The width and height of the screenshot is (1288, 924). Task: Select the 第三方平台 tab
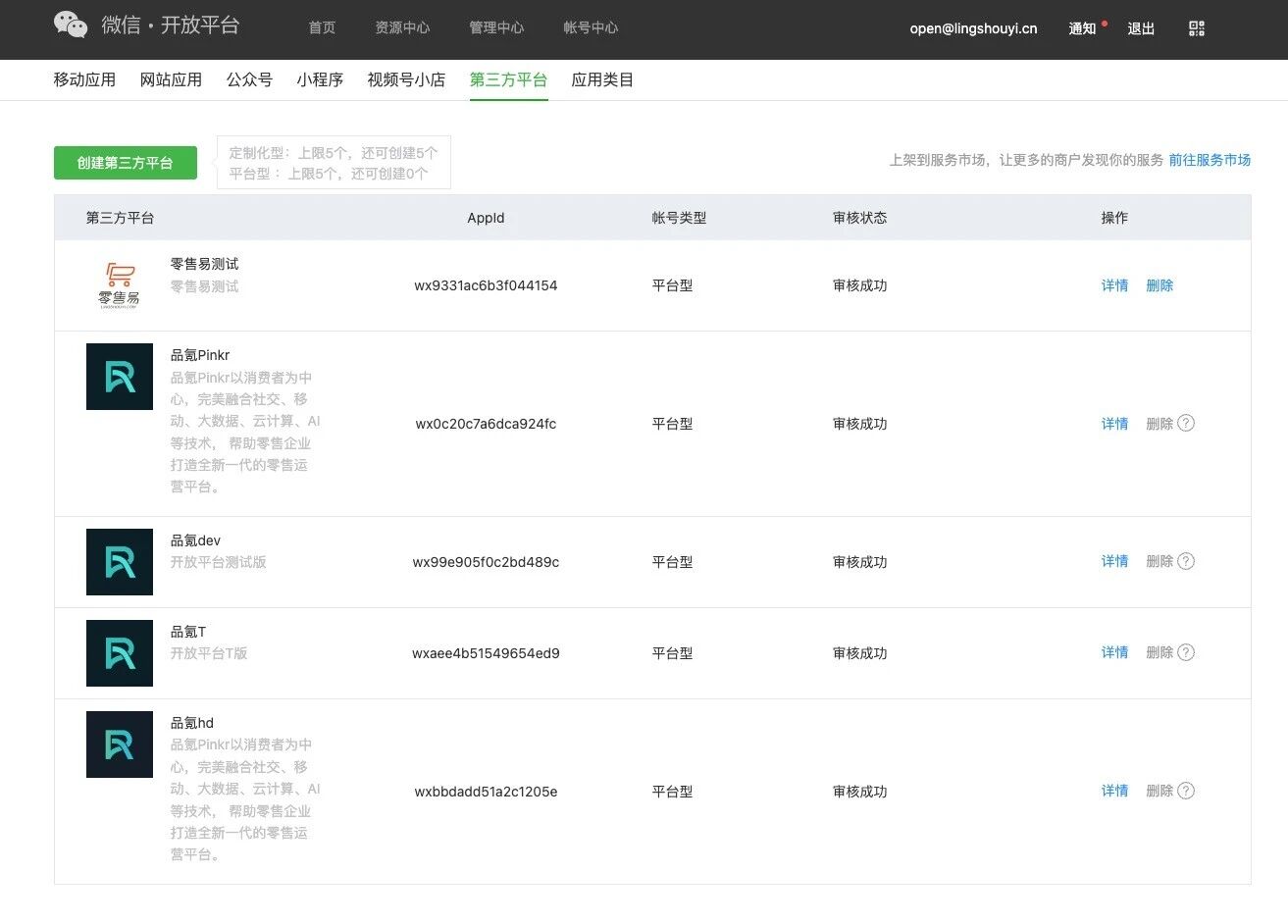pos(508,79)
